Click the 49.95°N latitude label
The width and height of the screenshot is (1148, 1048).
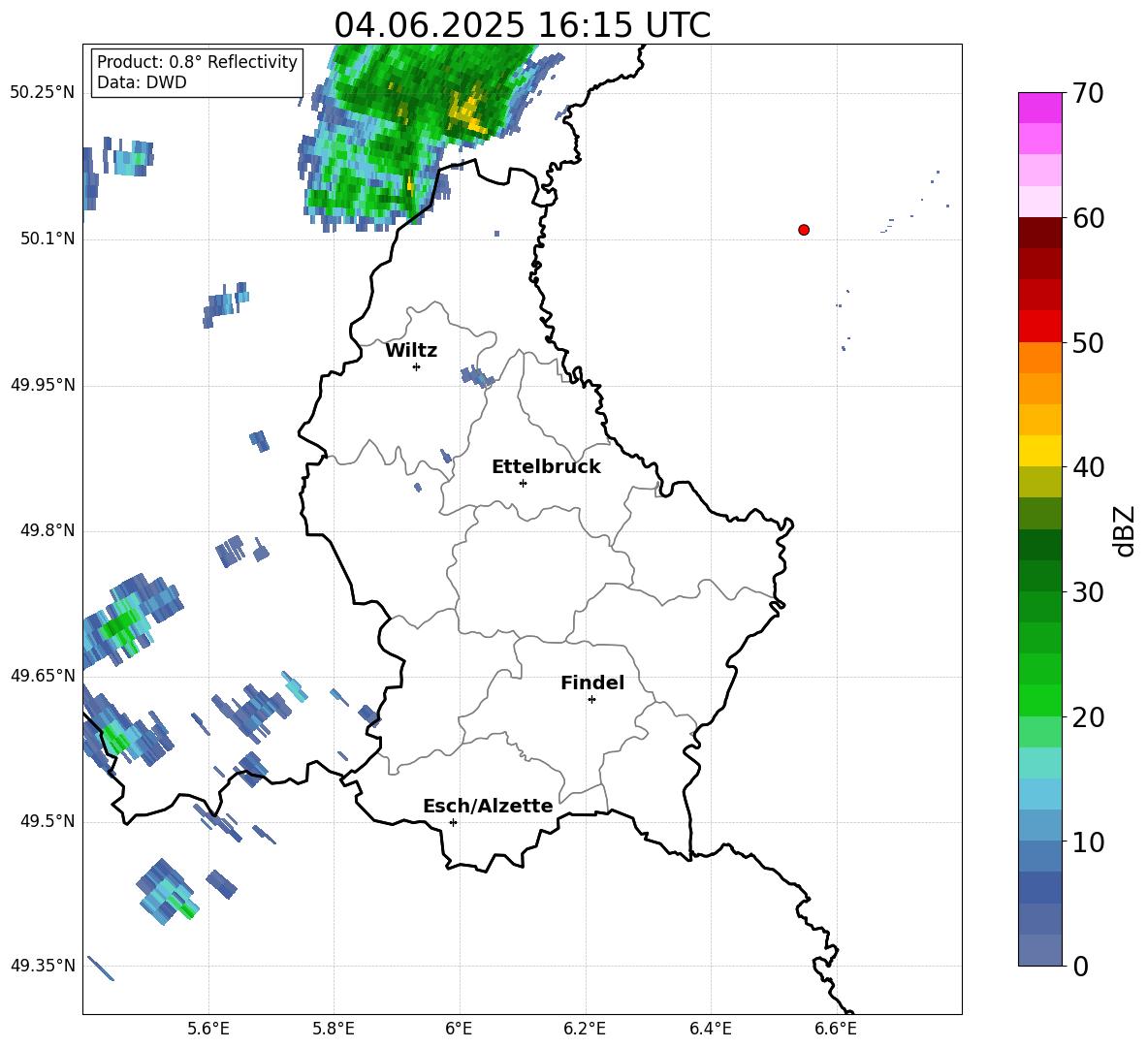point(43,385)
